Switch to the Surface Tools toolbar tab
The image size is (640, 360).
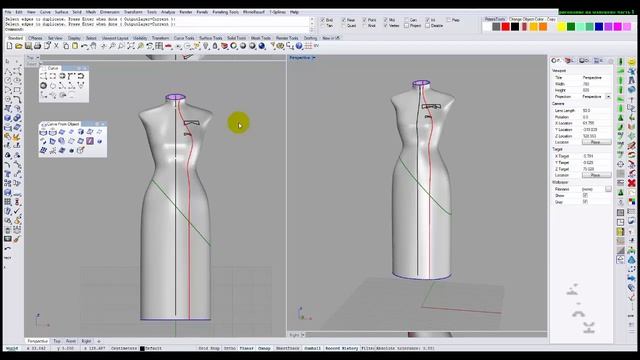(211, 38)
